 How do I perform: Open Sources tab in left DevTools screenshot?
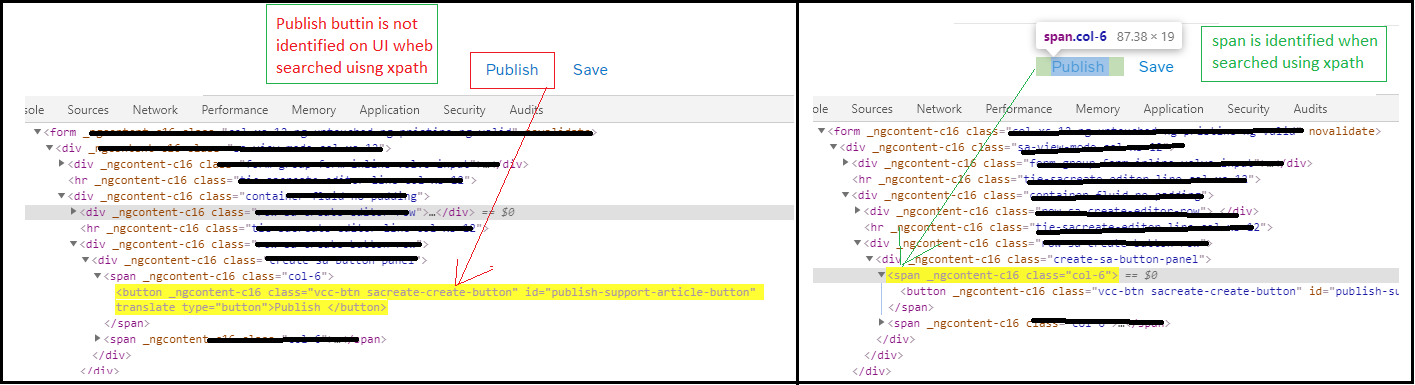point(89,110)
